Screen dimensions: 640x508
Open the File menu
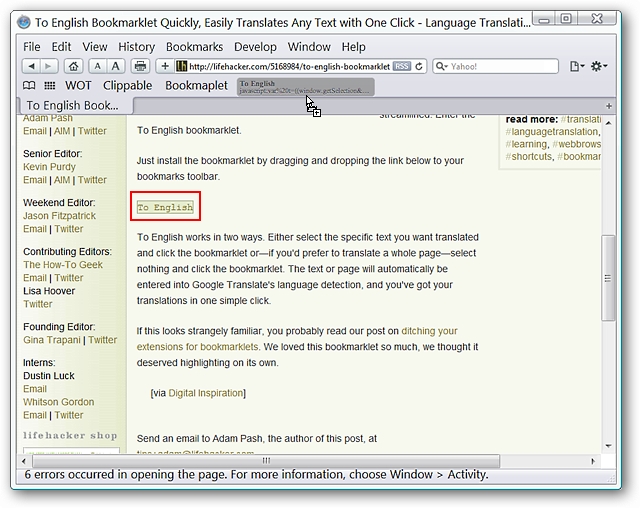31,47
